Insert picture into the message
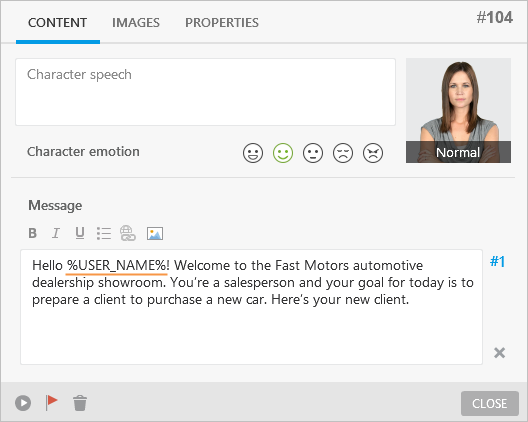The height and width of the screenshot is (422, 528). point(155,233)
